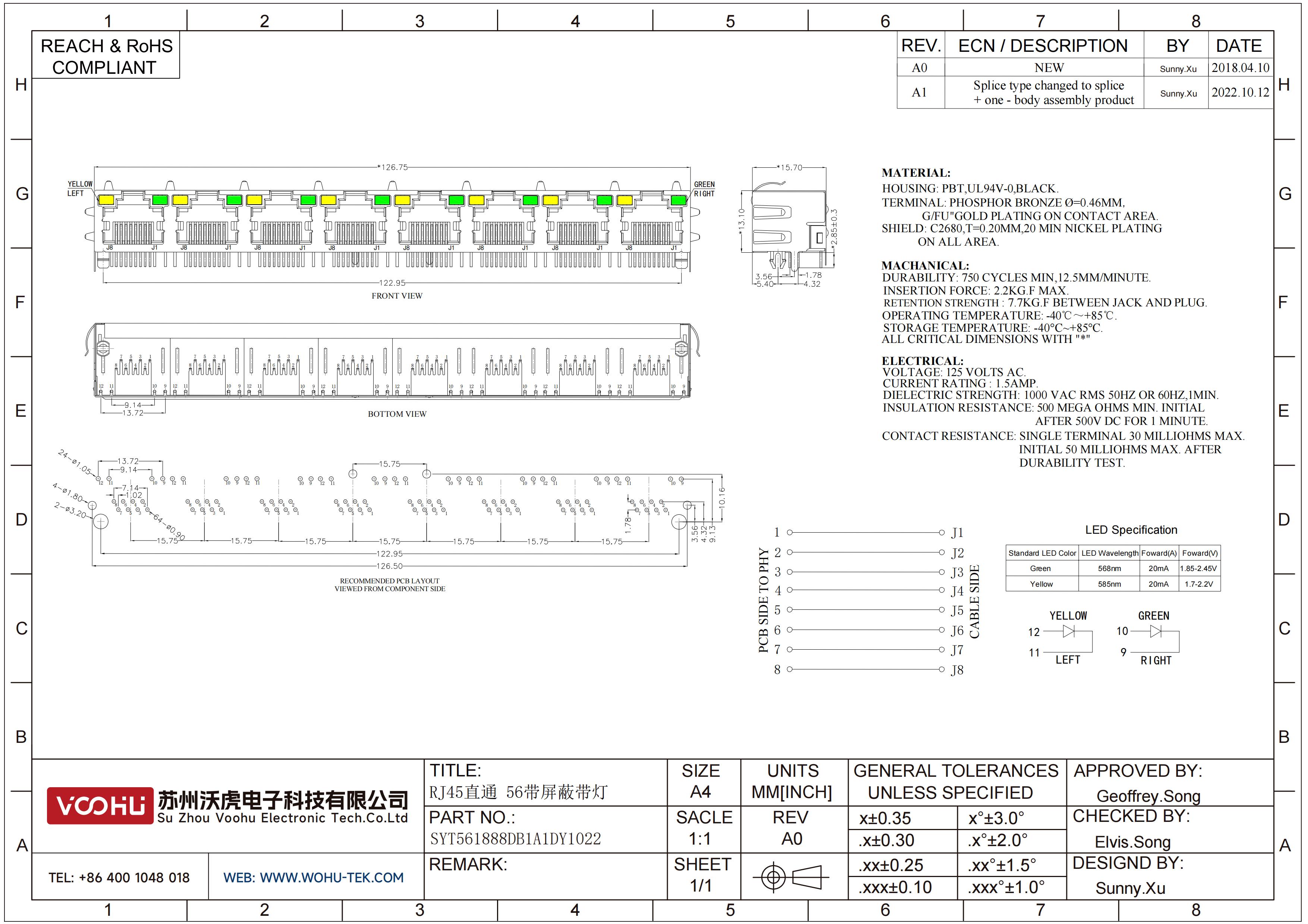The width and height of the screenshot is (1308, 924).
Task: Click the Geoffrey.Song approver name
Action: (1148, 796)
